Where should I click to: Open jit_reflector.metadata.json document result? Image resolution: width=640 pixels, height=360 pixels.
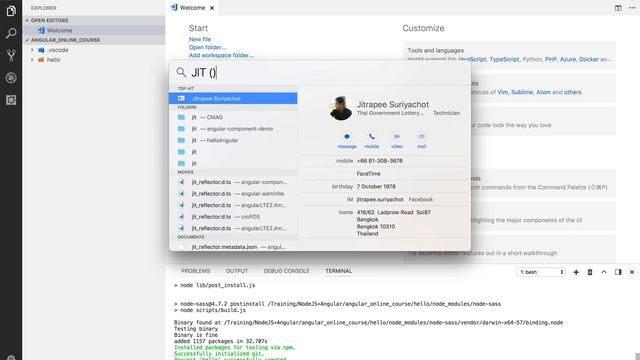233,247
